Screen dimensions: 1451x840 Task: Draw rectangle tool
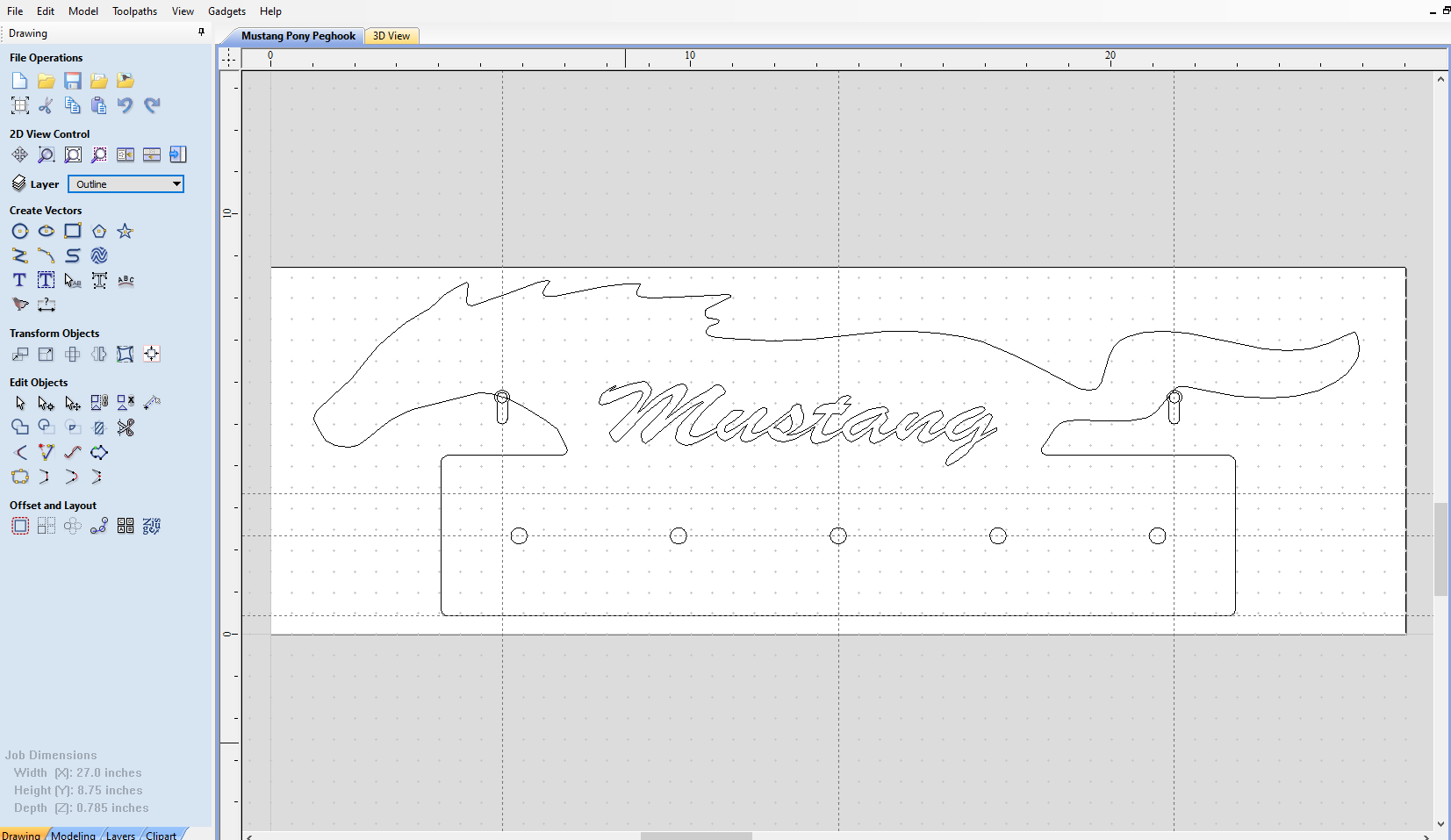click(73, 231)
